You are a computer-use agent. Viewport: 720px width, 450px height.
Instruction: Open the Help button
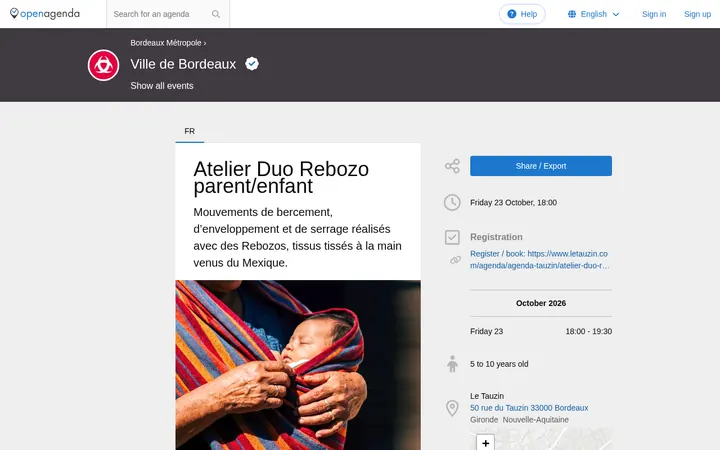[522, 14]
